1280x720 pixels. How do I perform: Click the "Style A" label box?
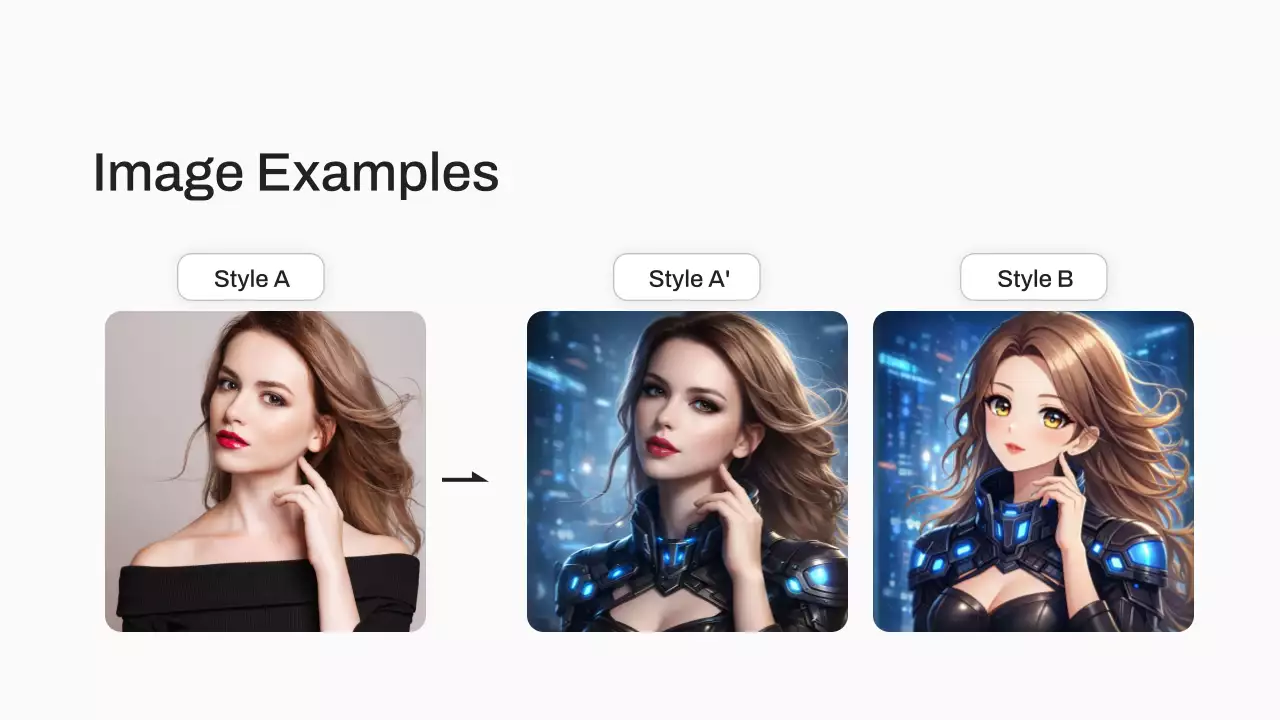point(251,278)
